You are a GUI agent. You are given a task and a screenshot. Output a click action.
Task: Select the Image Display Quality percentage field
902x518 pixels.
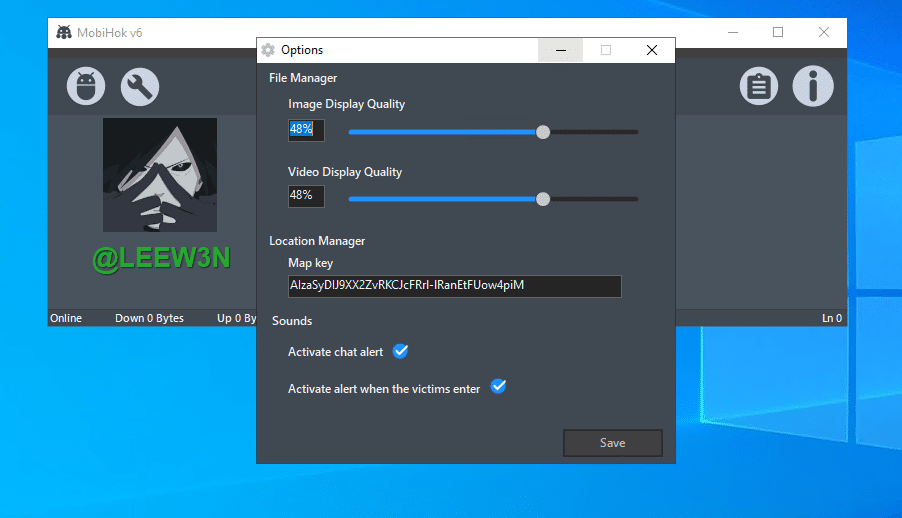306,130
